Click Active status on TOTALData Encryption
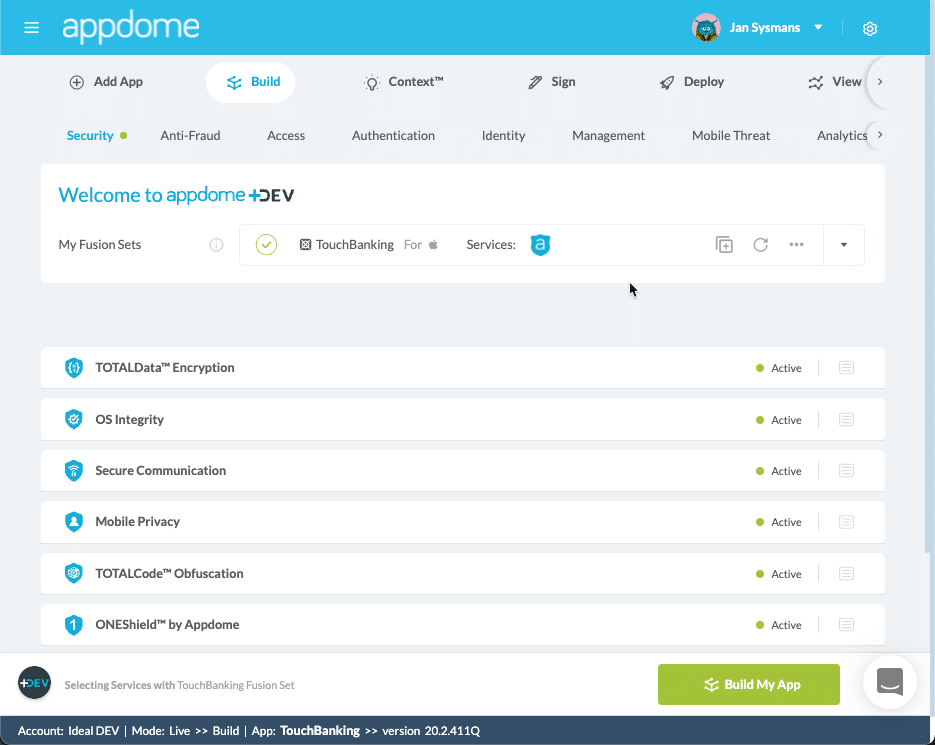Screen dimensions: 935x745 pos(779,368)
